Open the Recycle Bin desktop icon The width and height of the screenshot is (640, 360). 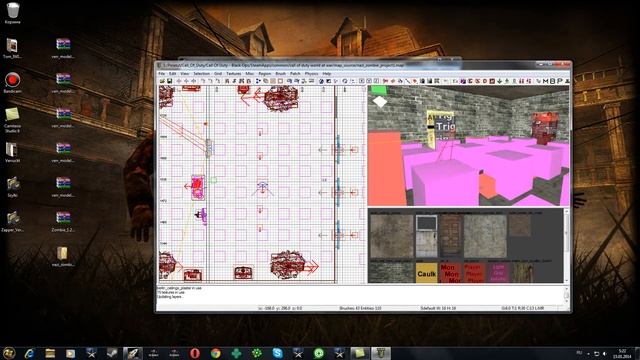[x=13, y=13]
